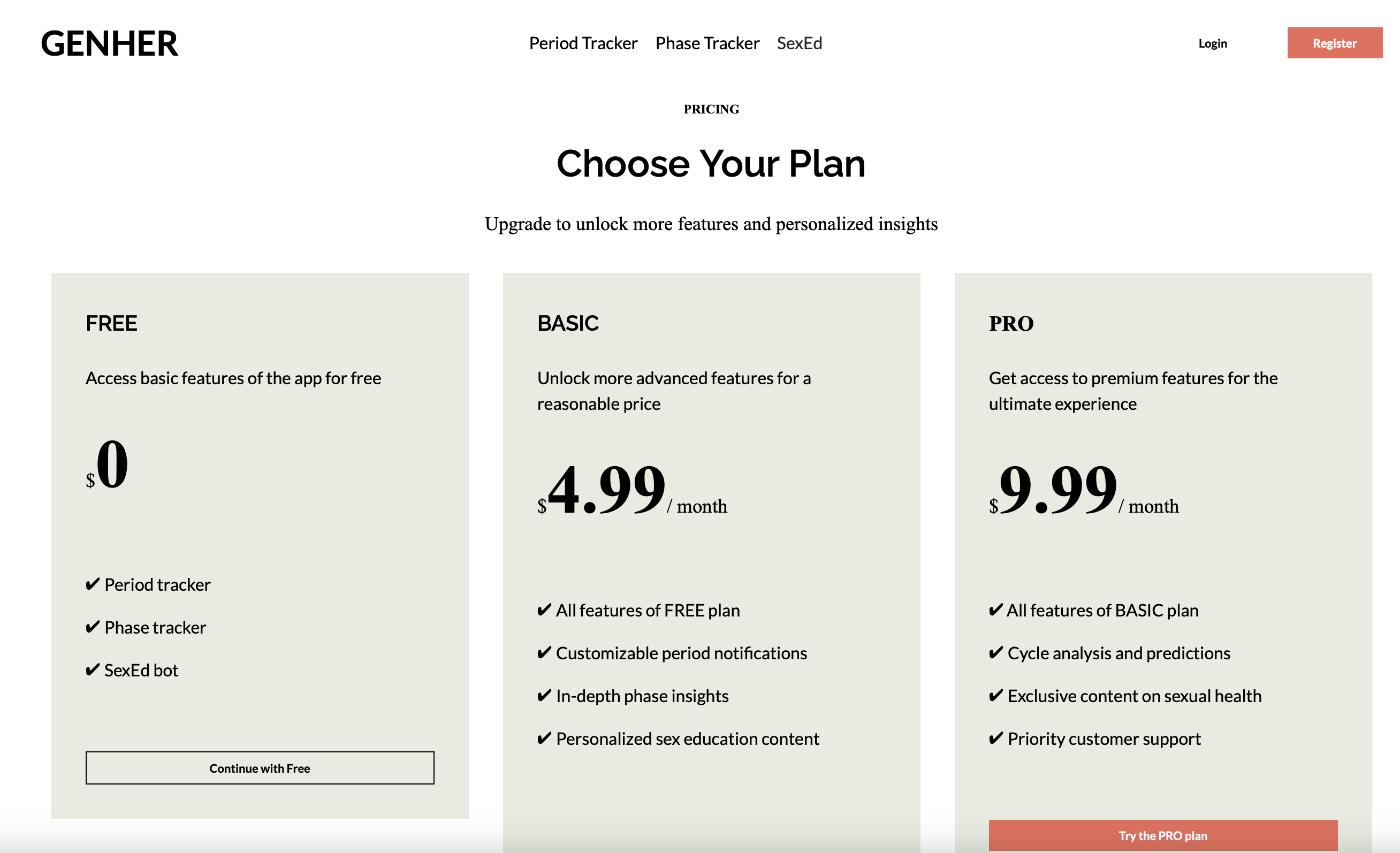Click the GENHER logo
The width and height of the screenshot is (1400, 853).
109,43
